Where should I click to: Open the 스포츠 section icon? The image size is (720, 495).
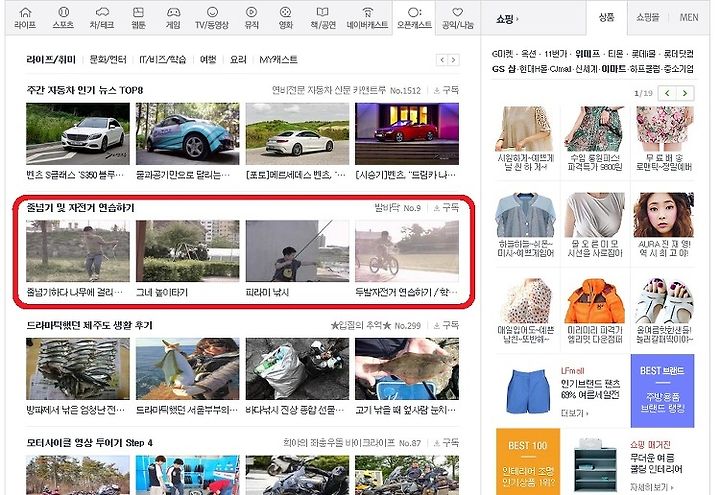click(63, 17)
